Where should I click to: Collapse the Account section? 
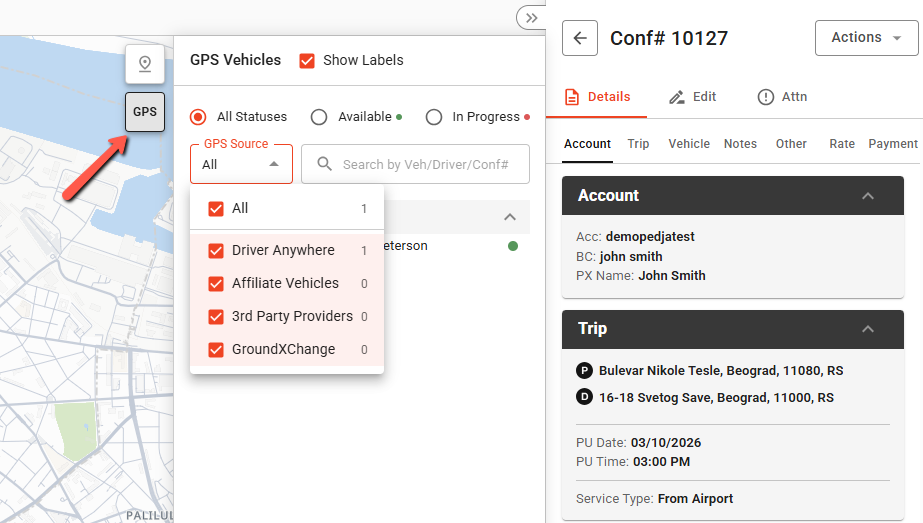coord(868,196)
